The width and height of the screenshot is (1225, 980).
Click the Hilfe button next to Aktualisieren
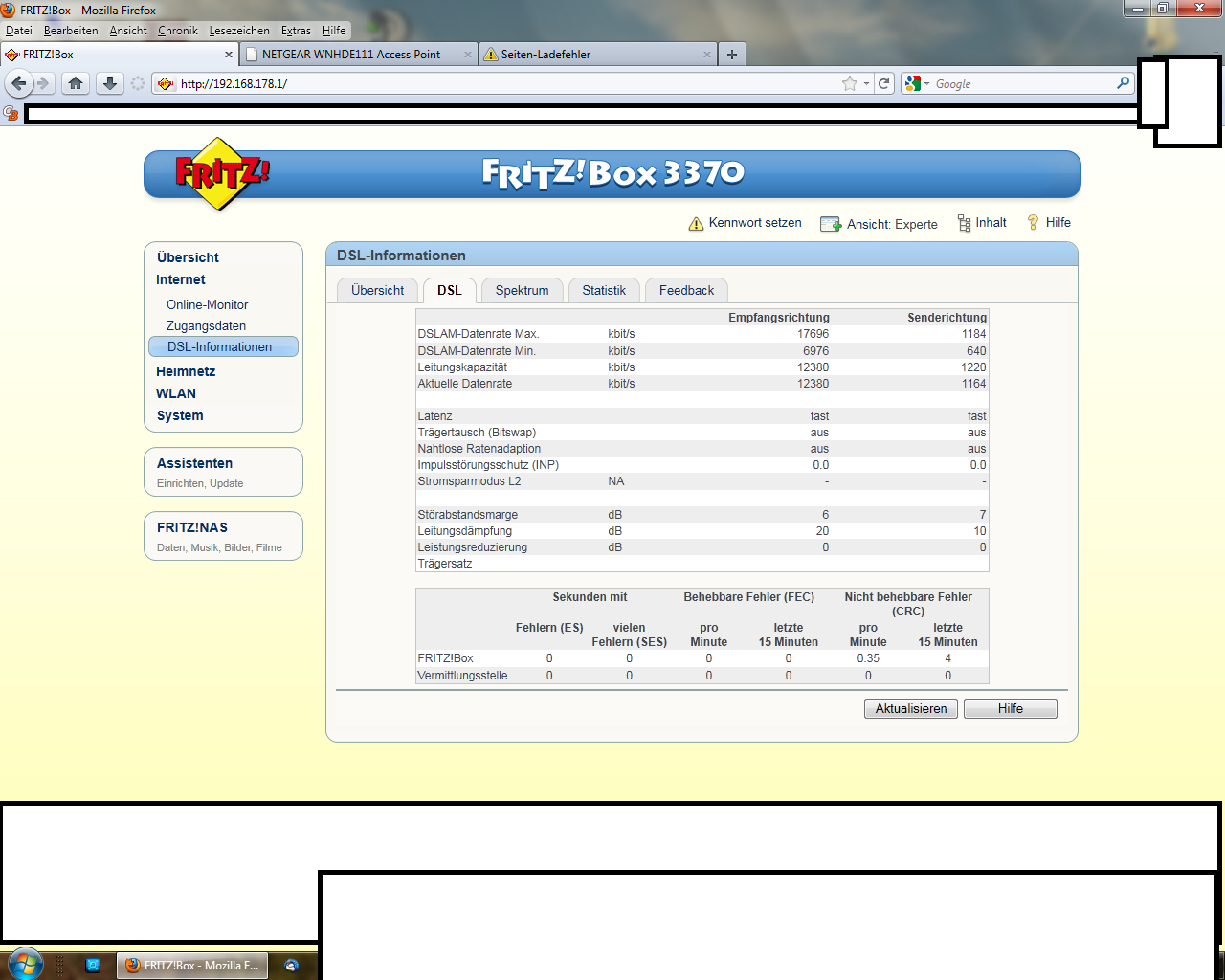(x=1011, y=708)
